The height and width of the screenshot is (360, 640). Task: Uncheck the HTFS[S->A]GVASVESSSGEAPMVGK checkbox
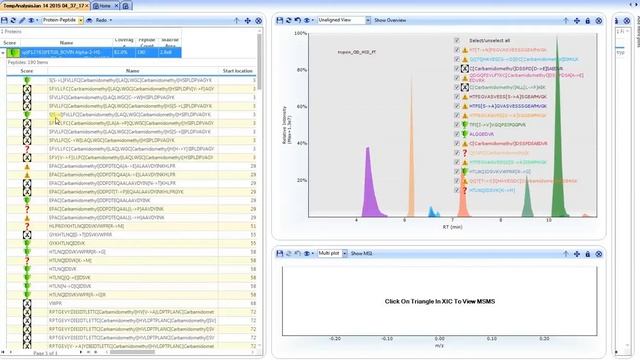457,106
